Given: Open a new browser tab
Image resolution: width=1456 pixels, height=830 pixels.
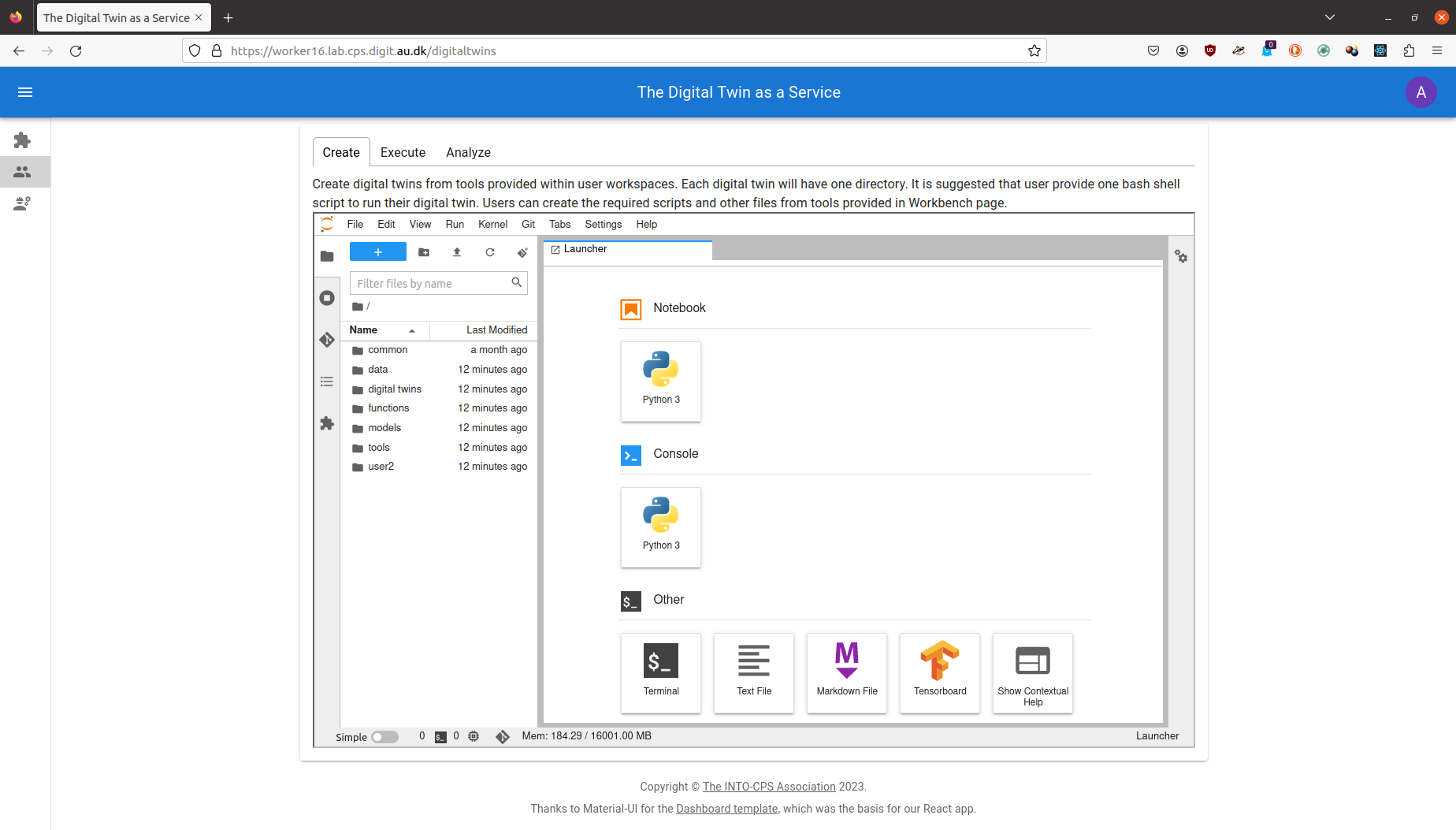Looking at the screenshot, I should pos(228,17).
